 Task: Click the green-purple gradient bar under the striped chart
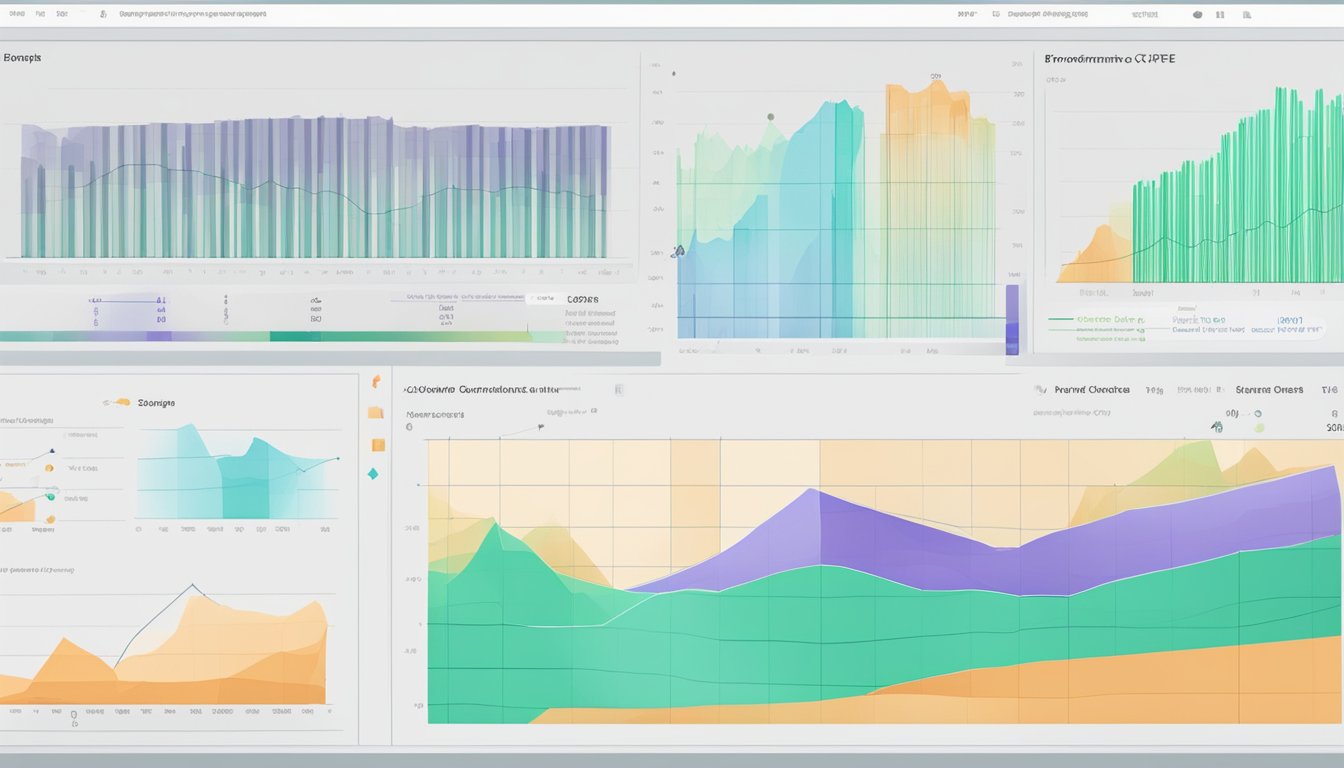click(283, 337)
